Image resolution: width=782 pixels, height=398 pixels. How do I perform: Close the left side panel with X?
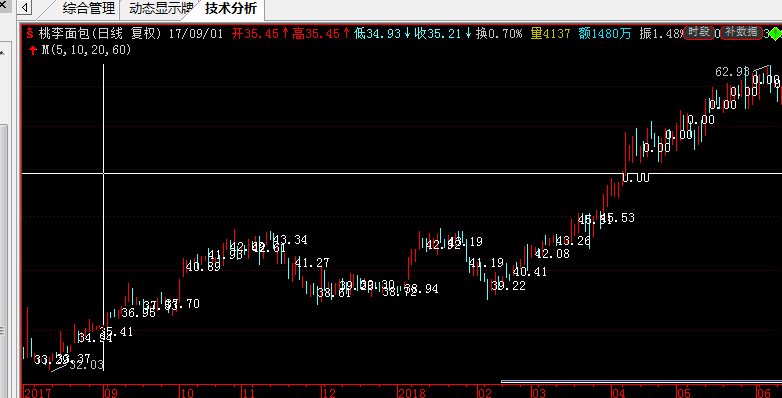click(x=2, y=4)
